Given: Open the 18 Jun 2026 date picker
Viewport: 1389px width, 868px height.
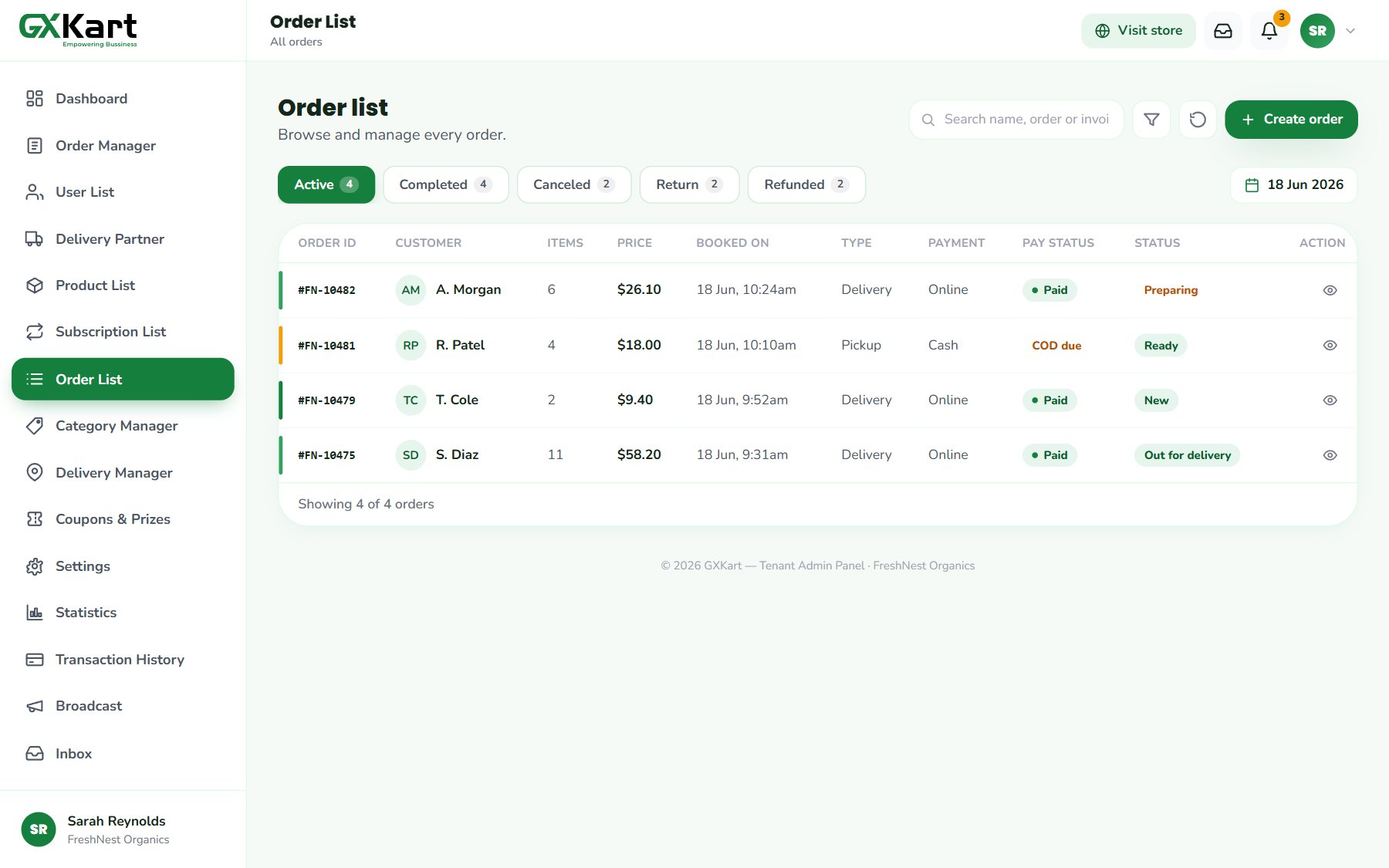Looking at the screenshot, I should pos(1294,185).
